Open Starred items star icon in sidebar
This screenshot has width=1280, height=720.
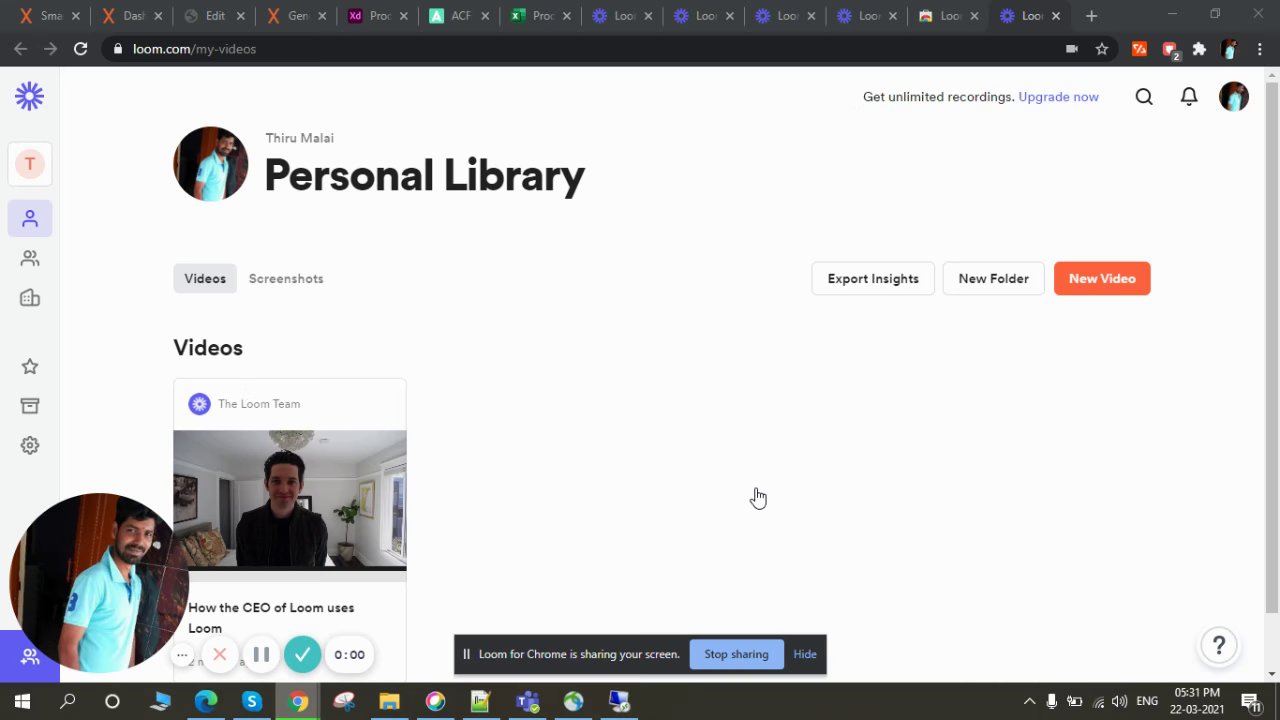pyautogui.click(x=30, y=366)
